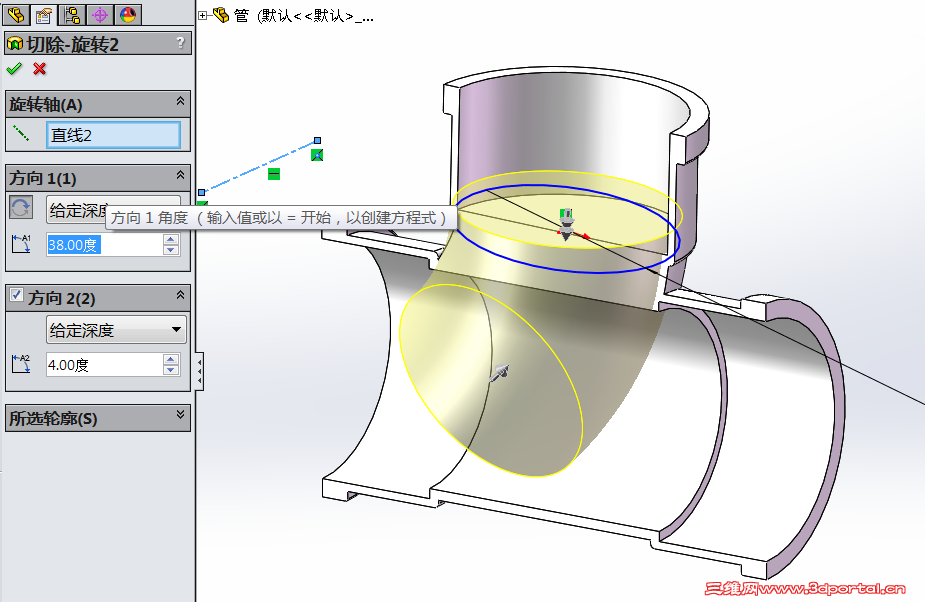The width and height of the screenshot is (925, 602).
Task: Select the 管 part in flyout tree
Action: (x=241, y=15)
